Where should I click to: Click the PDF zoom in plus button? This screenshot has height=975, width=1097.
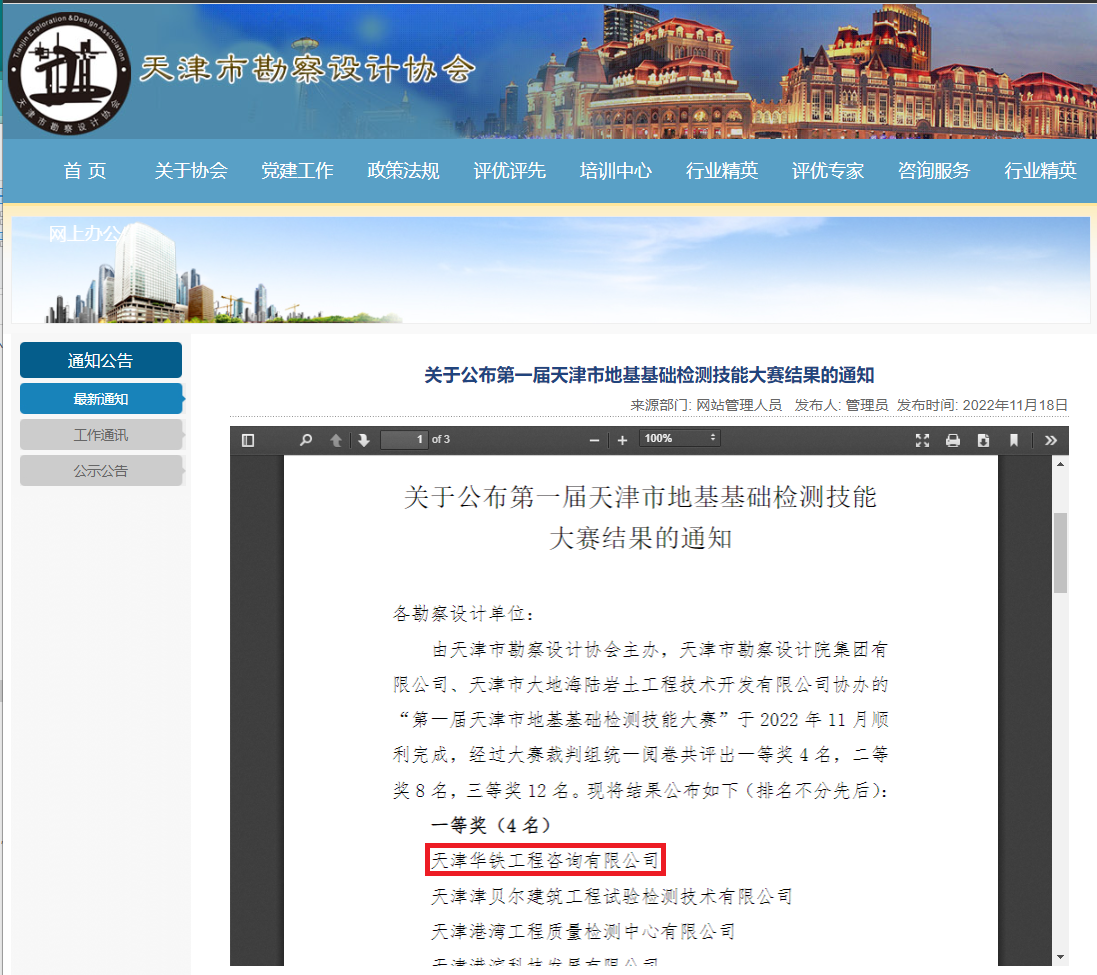(x=622, y=440)
